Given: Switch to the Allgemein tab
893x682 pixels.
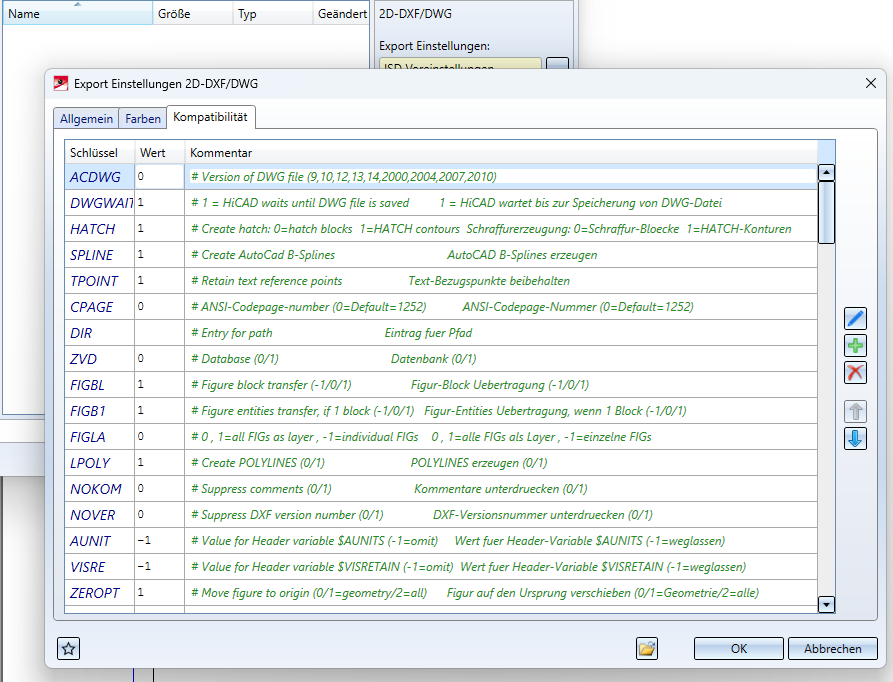Looking at the screenshot, I should pyautogui.click(x=86, y=118).
